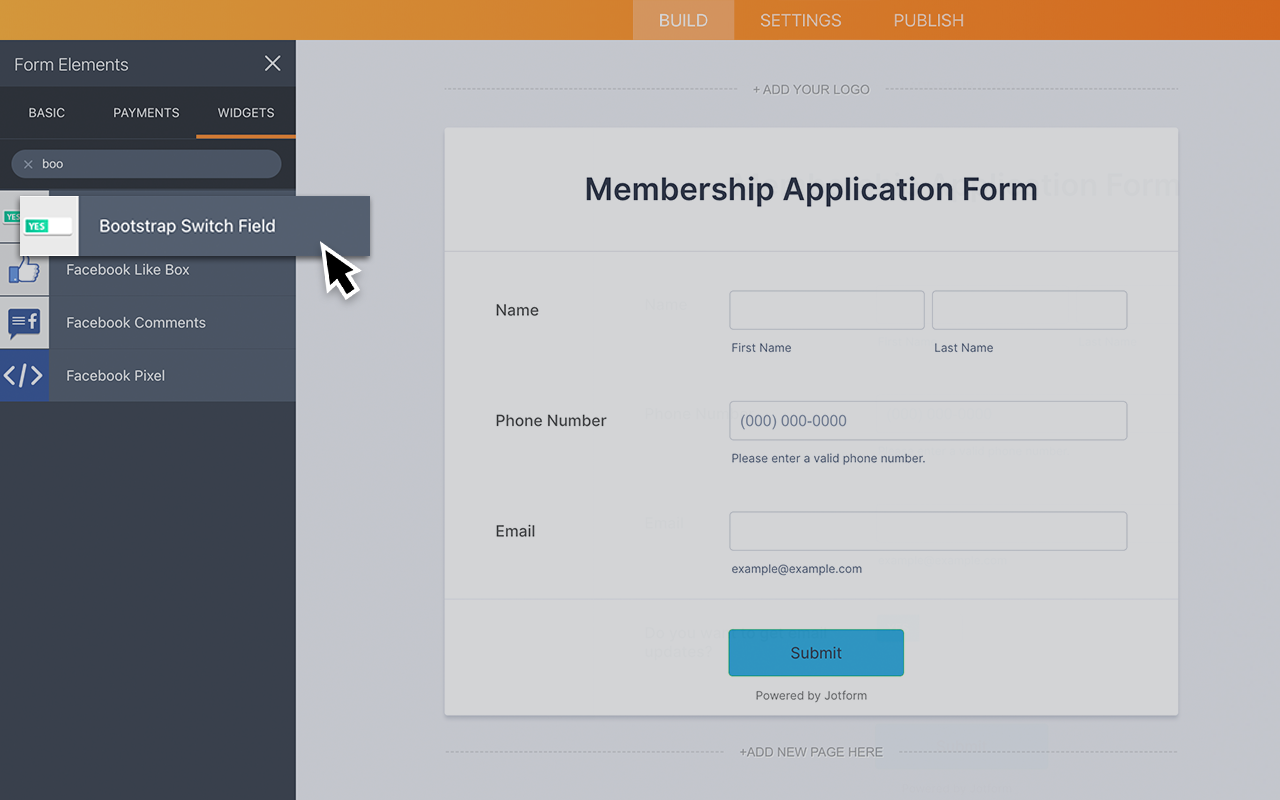1280x800 pixels.
Task: Switch to the BASIC tab
Action: [46, 112]
